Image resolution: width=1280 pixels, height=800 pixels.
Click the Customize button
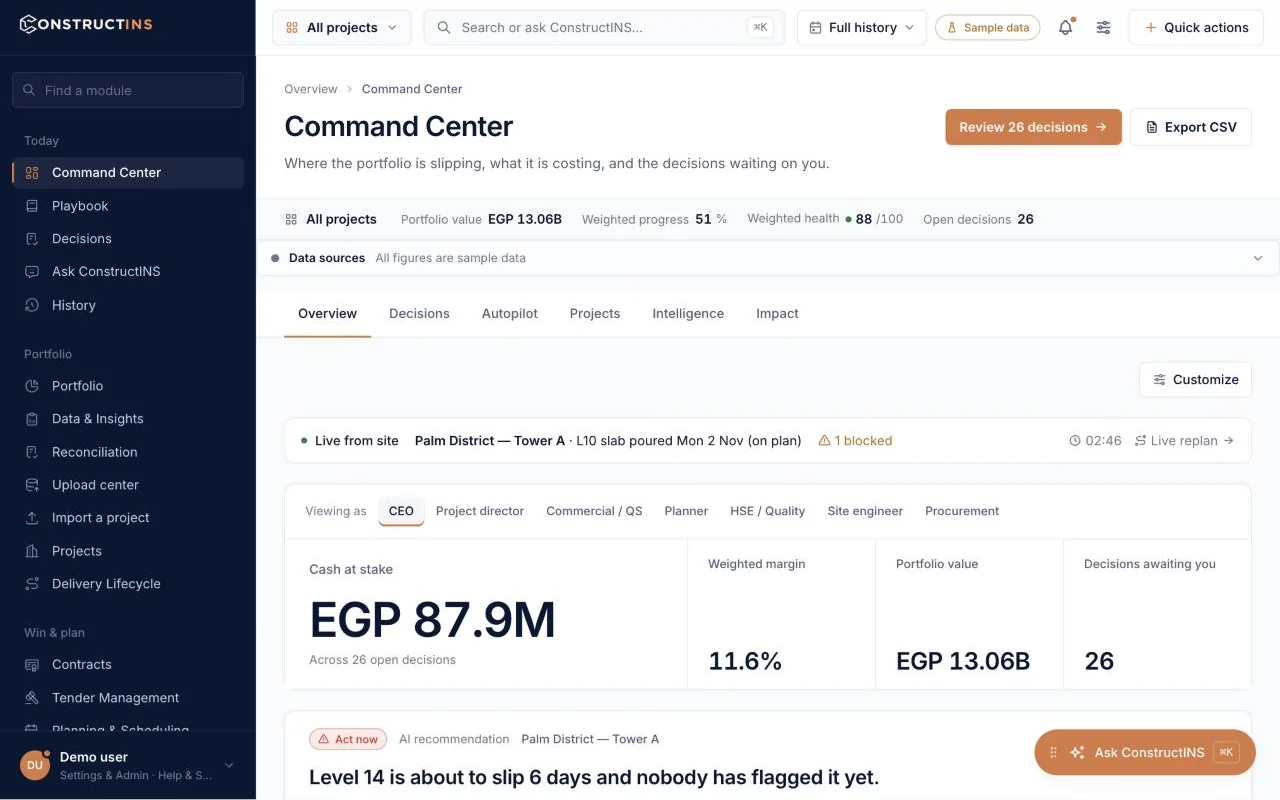click(1195, 380)
